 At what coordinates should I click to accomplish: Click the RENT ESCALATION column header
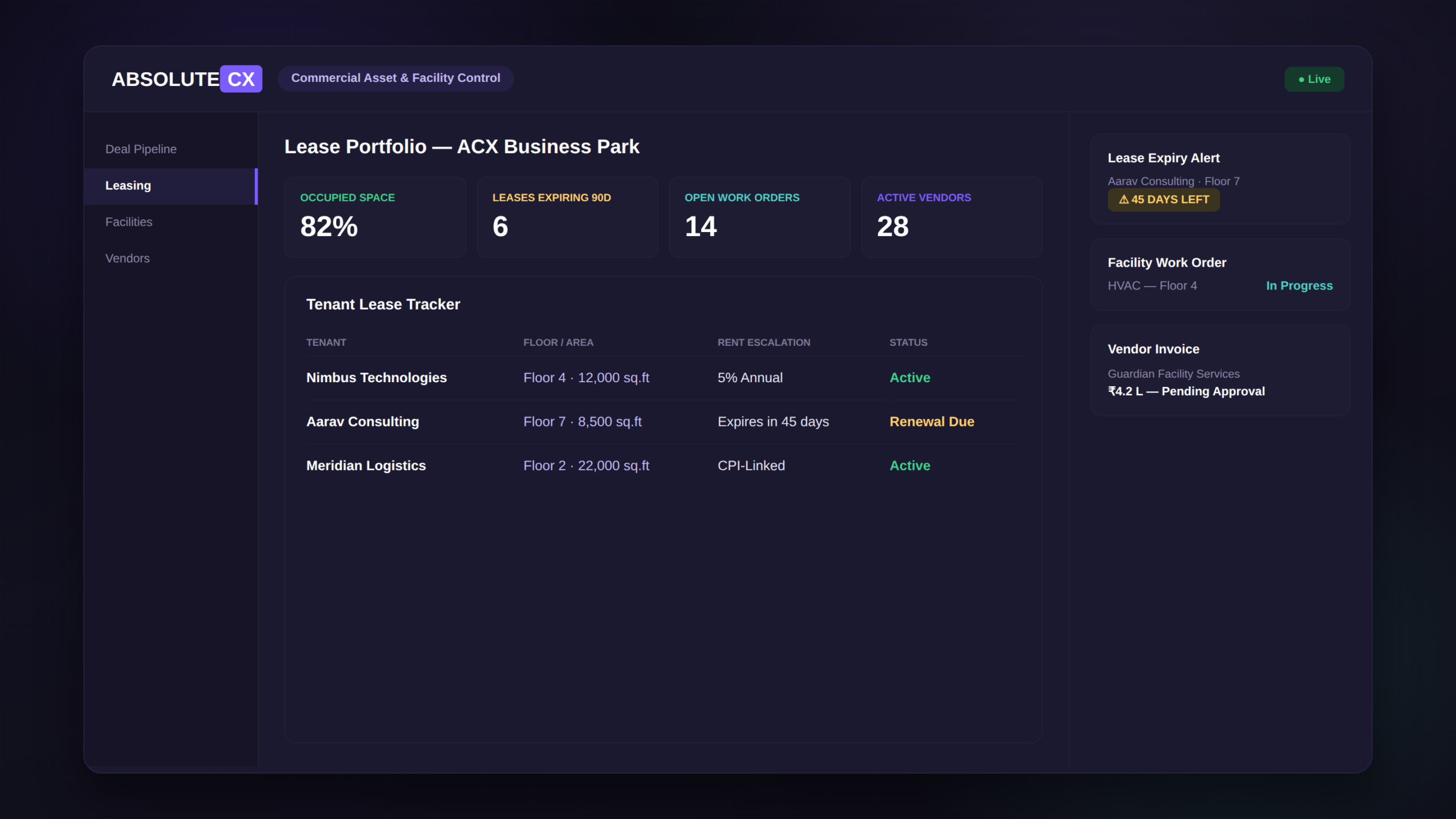[764, 342]
